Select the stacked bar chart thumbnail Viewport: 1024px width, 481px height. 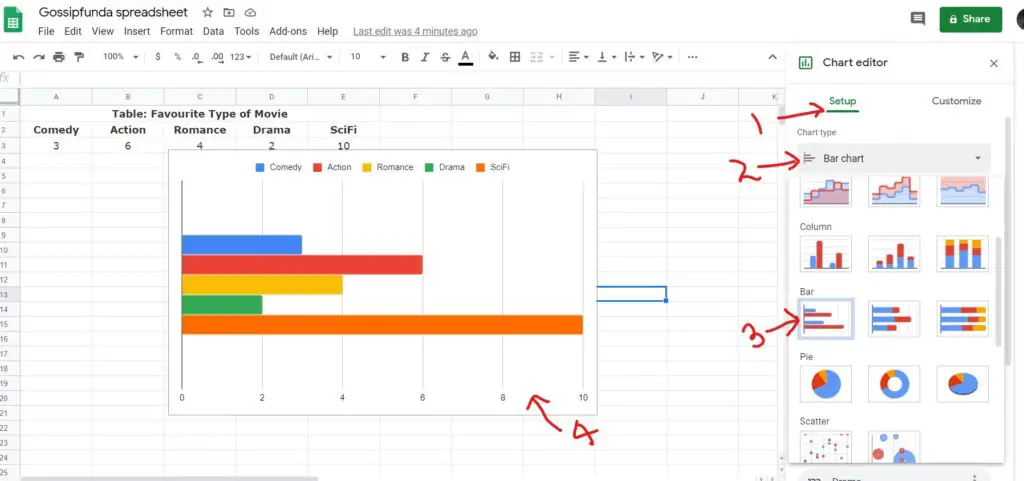pos(894,319)
